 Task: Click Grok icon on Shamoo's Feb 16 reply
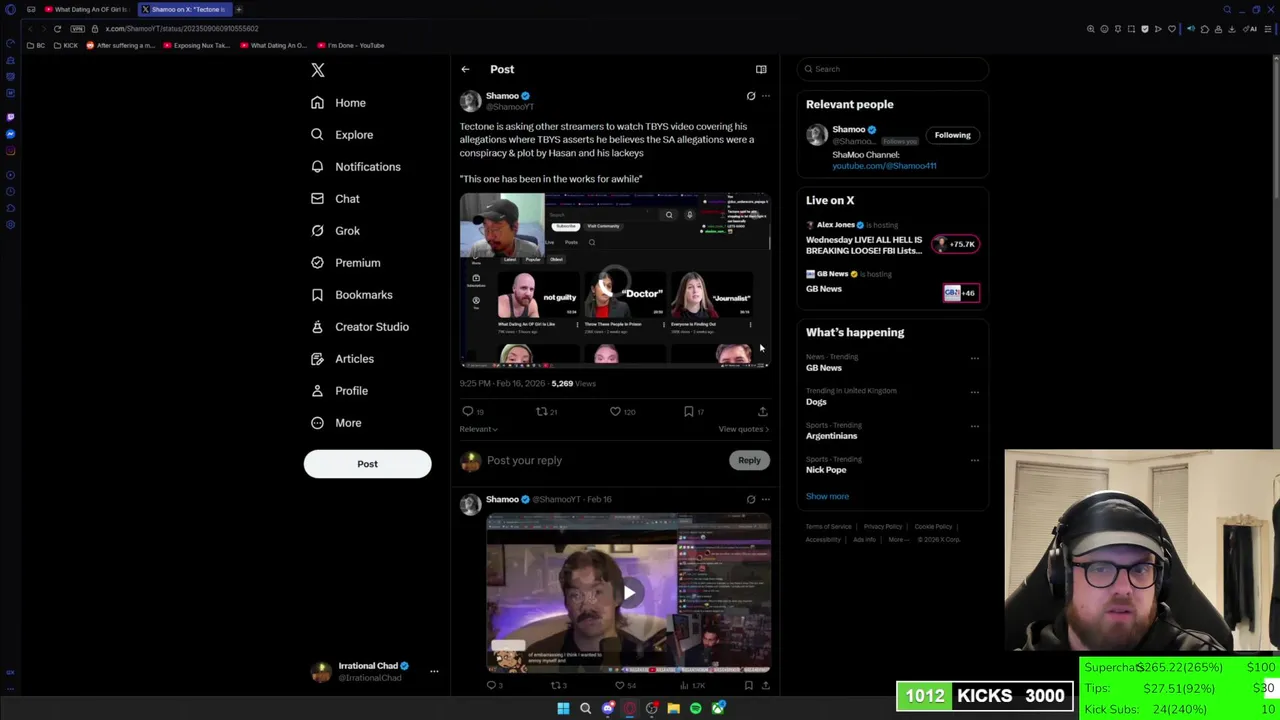click(751, 499)
